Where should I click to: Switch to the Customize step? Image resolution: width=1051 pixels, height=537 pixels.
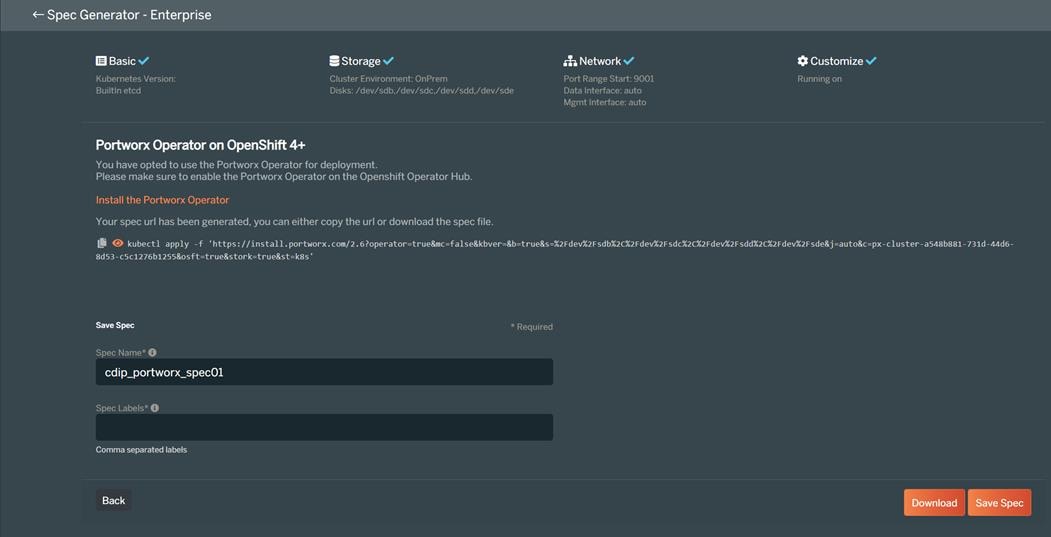(x=837, y=61)
